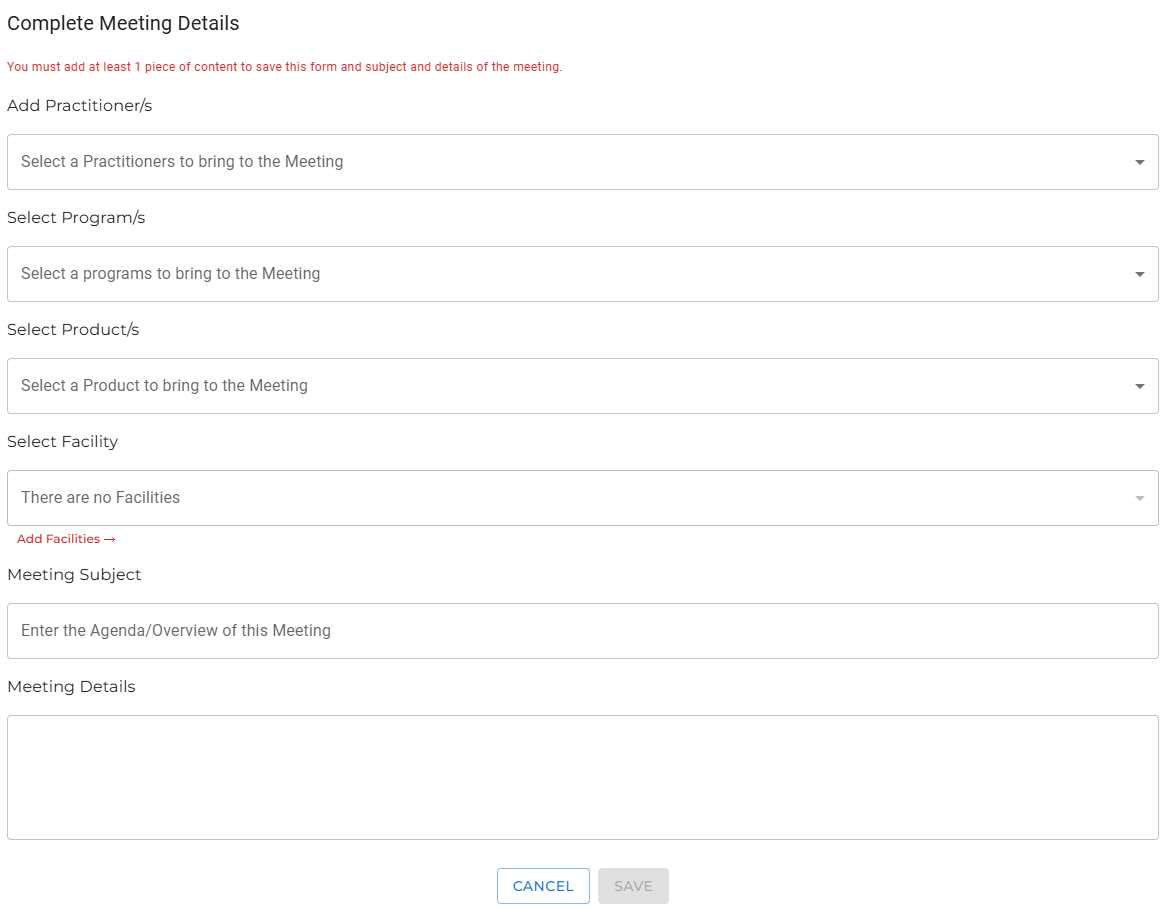Open the Practitioners selection dropdown
The image size is (1170, 908).
click(x=583, y=161)
